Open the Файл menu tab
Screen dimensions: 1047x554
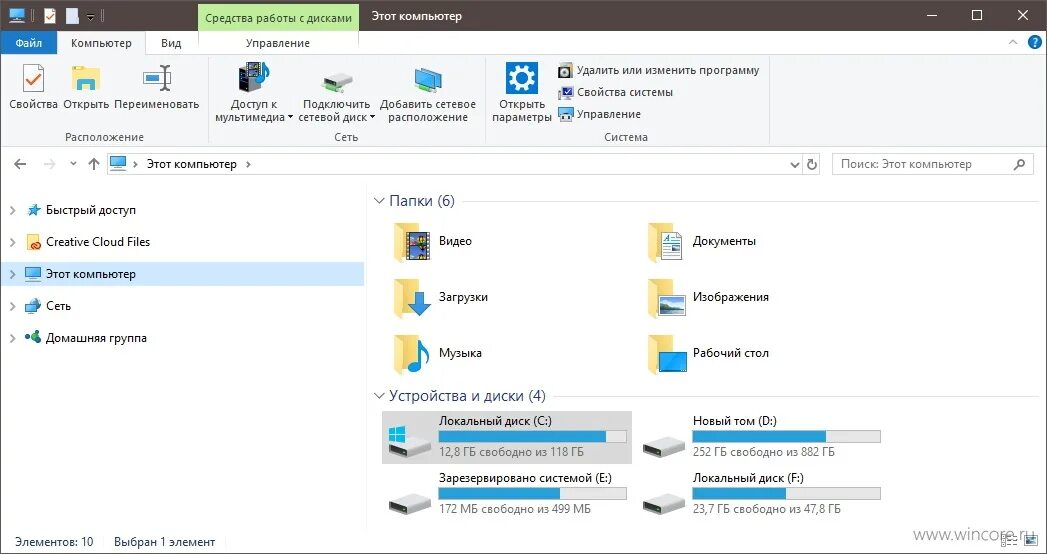pyautogui.click(x=29, y=43)
